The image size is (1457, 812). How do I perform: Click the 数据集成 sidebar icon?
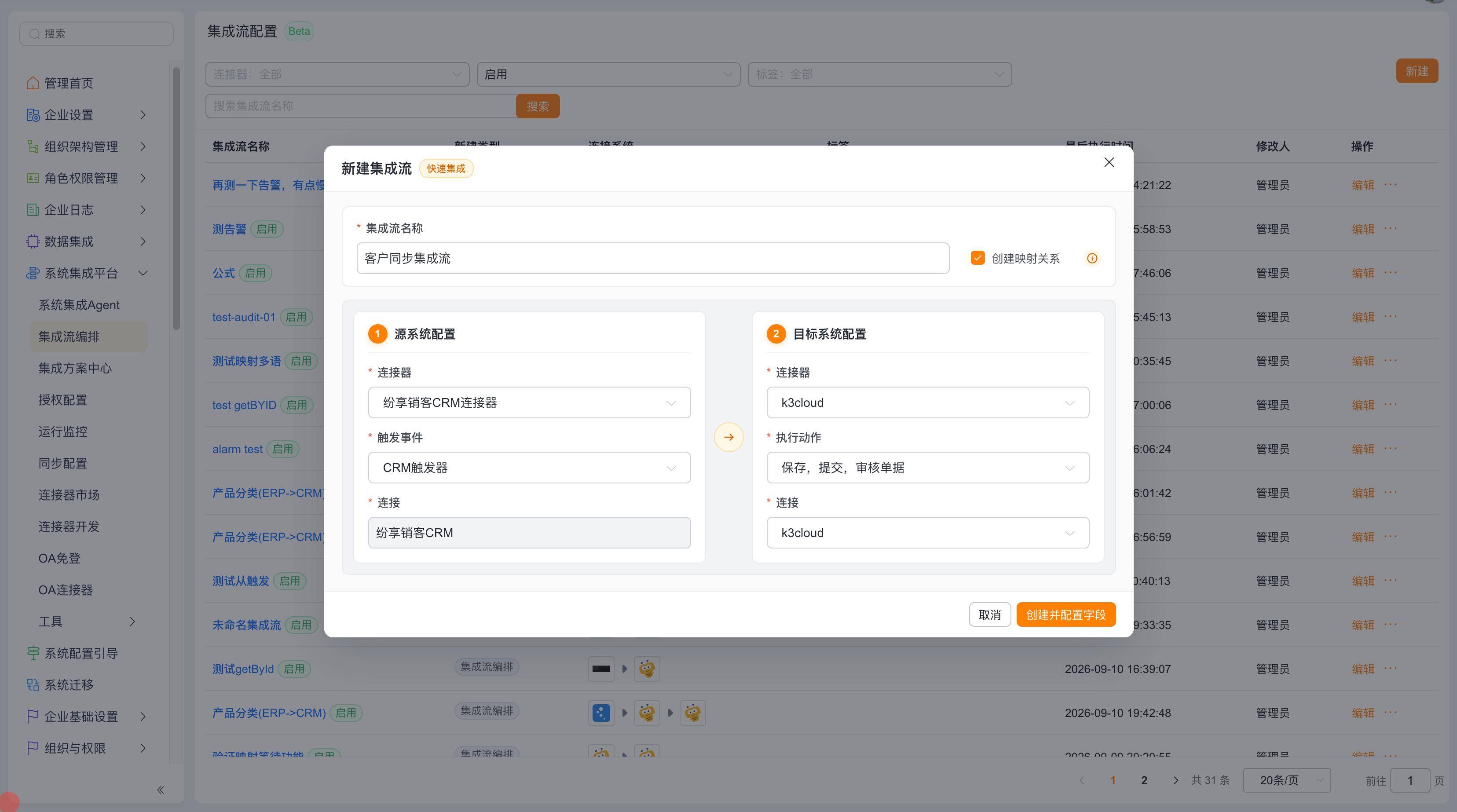tap(33, 241)
